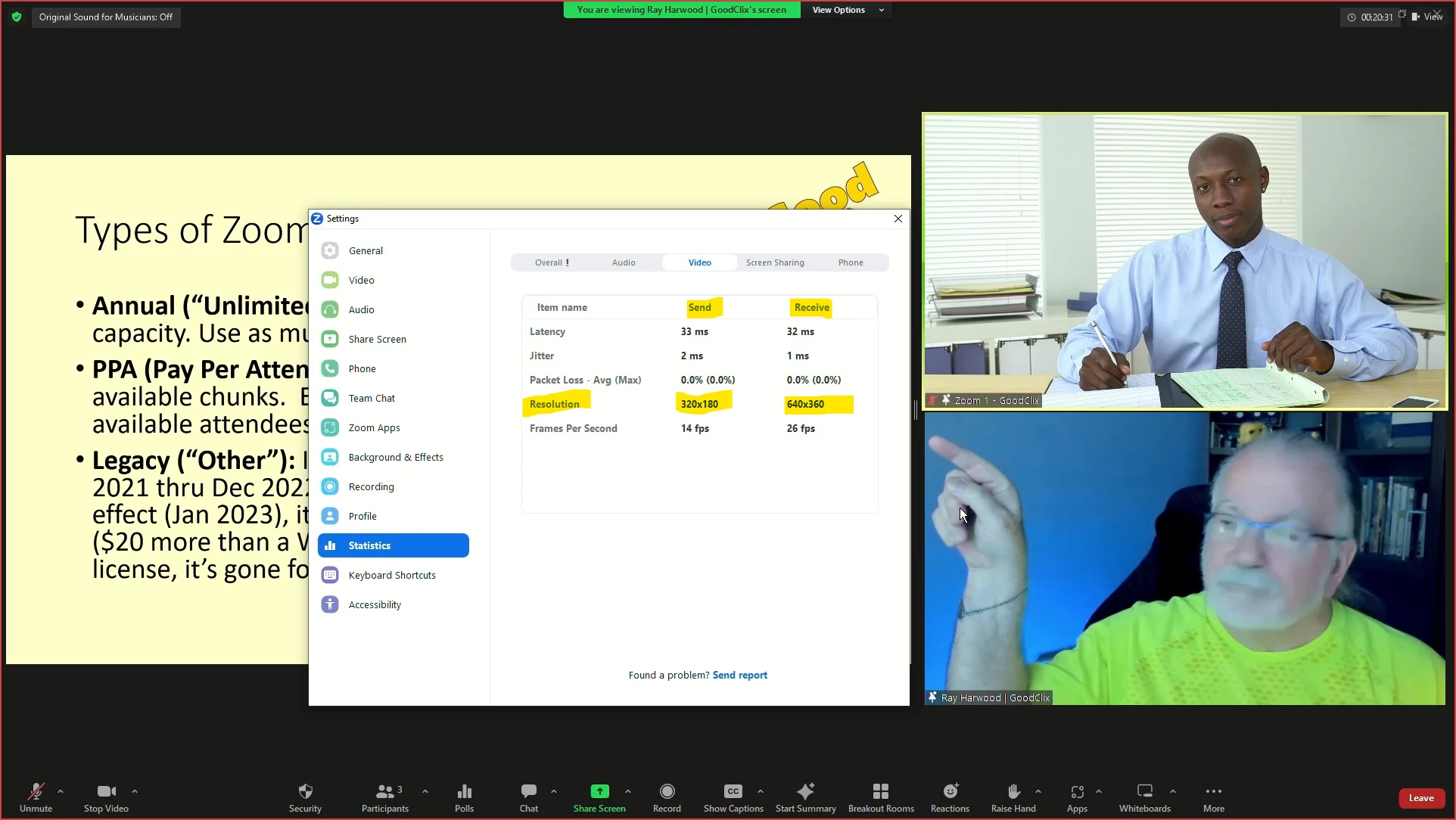Unmute the microphone
This screenshot has height=820, width=1456.
(36, 791)
